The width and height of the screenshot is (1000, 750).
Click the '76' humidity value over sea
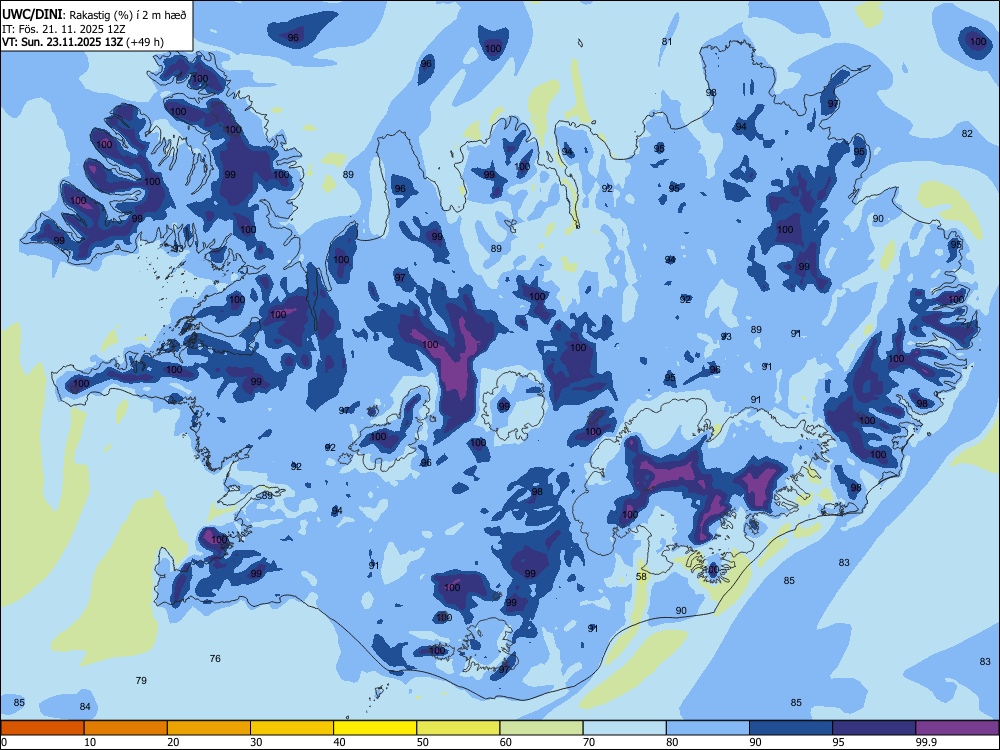[215, 658]
